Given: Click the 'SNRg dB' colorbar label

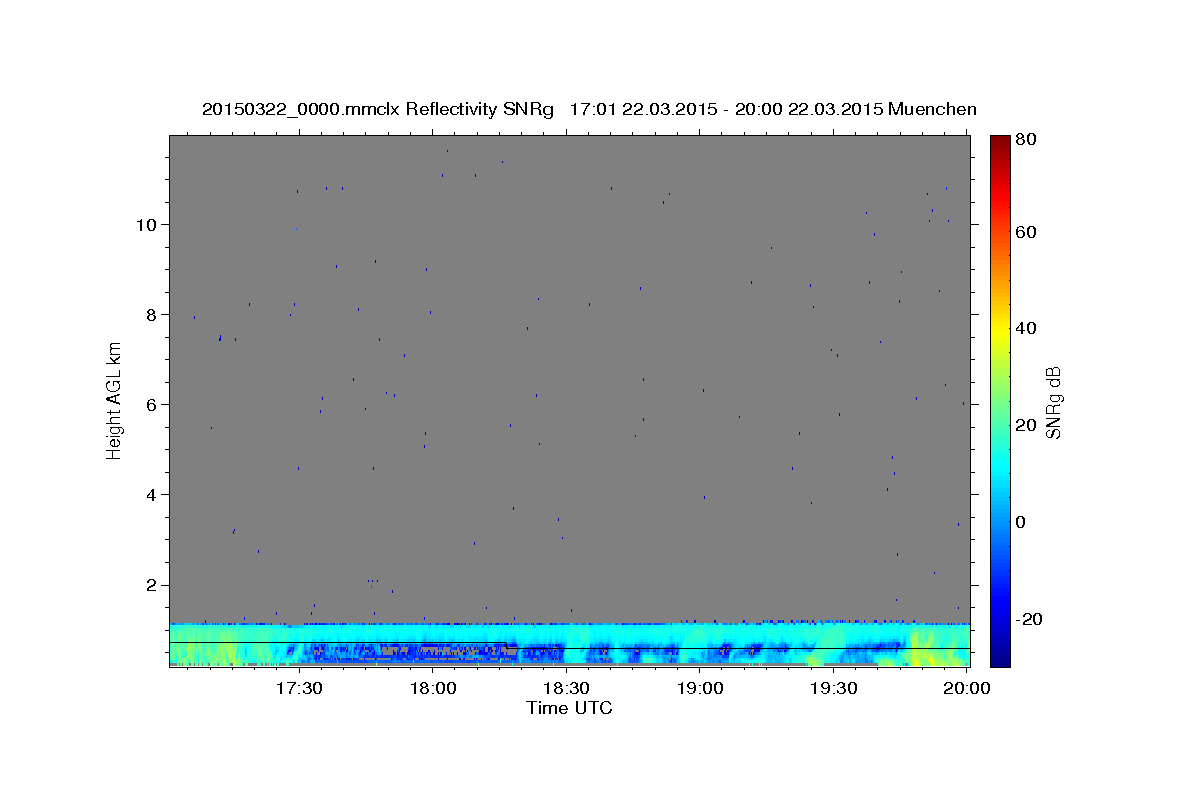Looking at the screenshot, I should (x=1054, y=403).
